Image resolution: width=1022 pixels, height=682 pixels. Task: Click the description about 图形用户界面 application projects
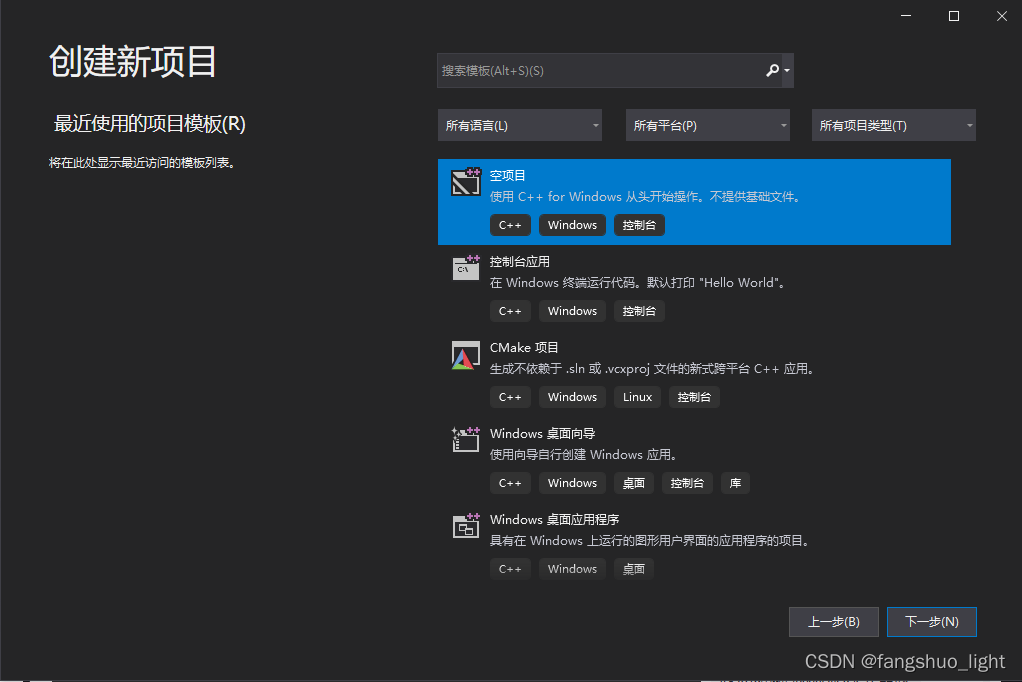click(x=650, y=541)
